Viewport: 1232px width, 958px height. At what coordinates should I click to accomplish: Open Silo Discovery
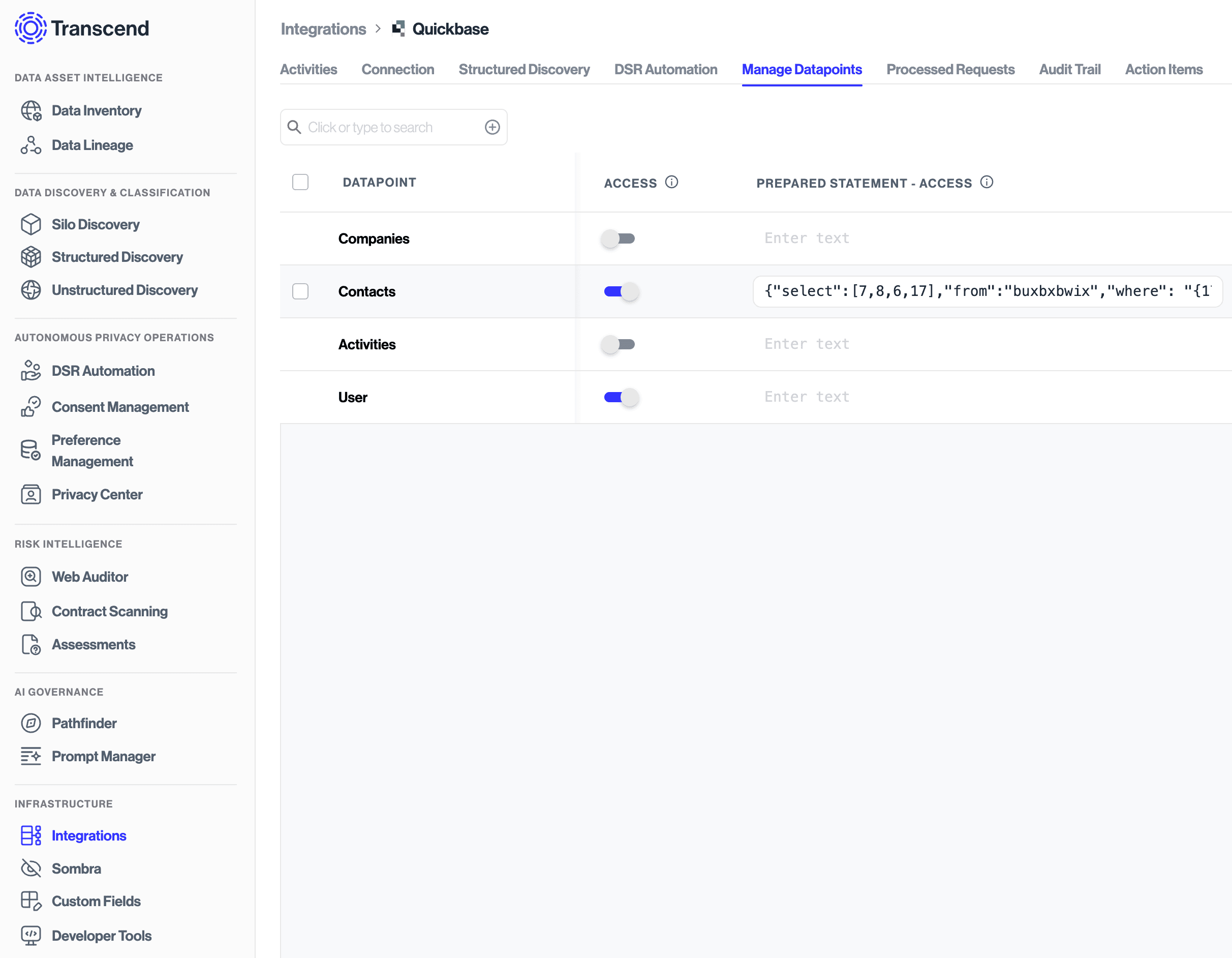coord(96,224)
